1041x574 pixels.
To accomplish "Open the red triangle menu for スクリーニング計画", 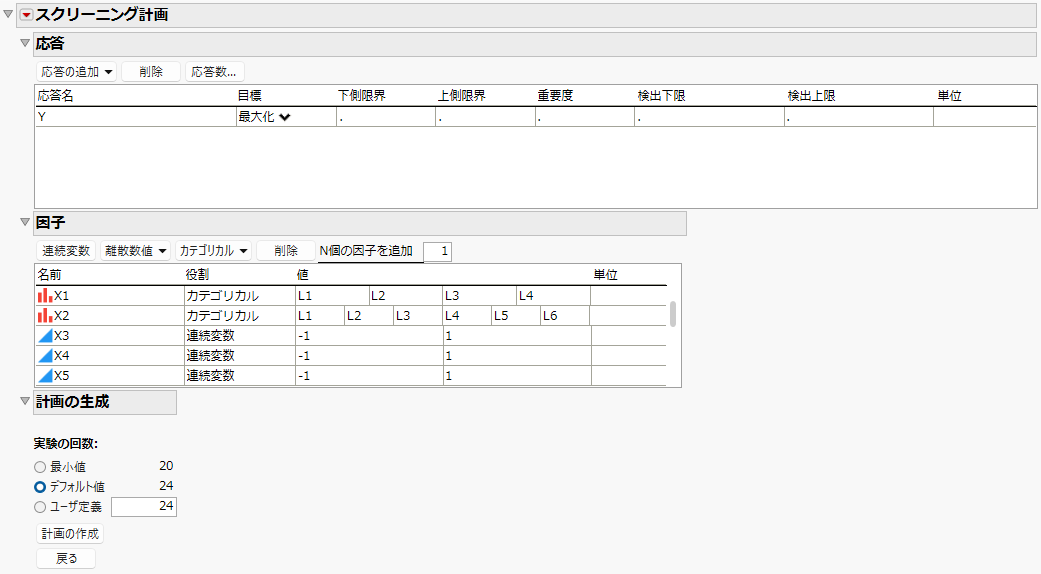I will tap(27, 15).
